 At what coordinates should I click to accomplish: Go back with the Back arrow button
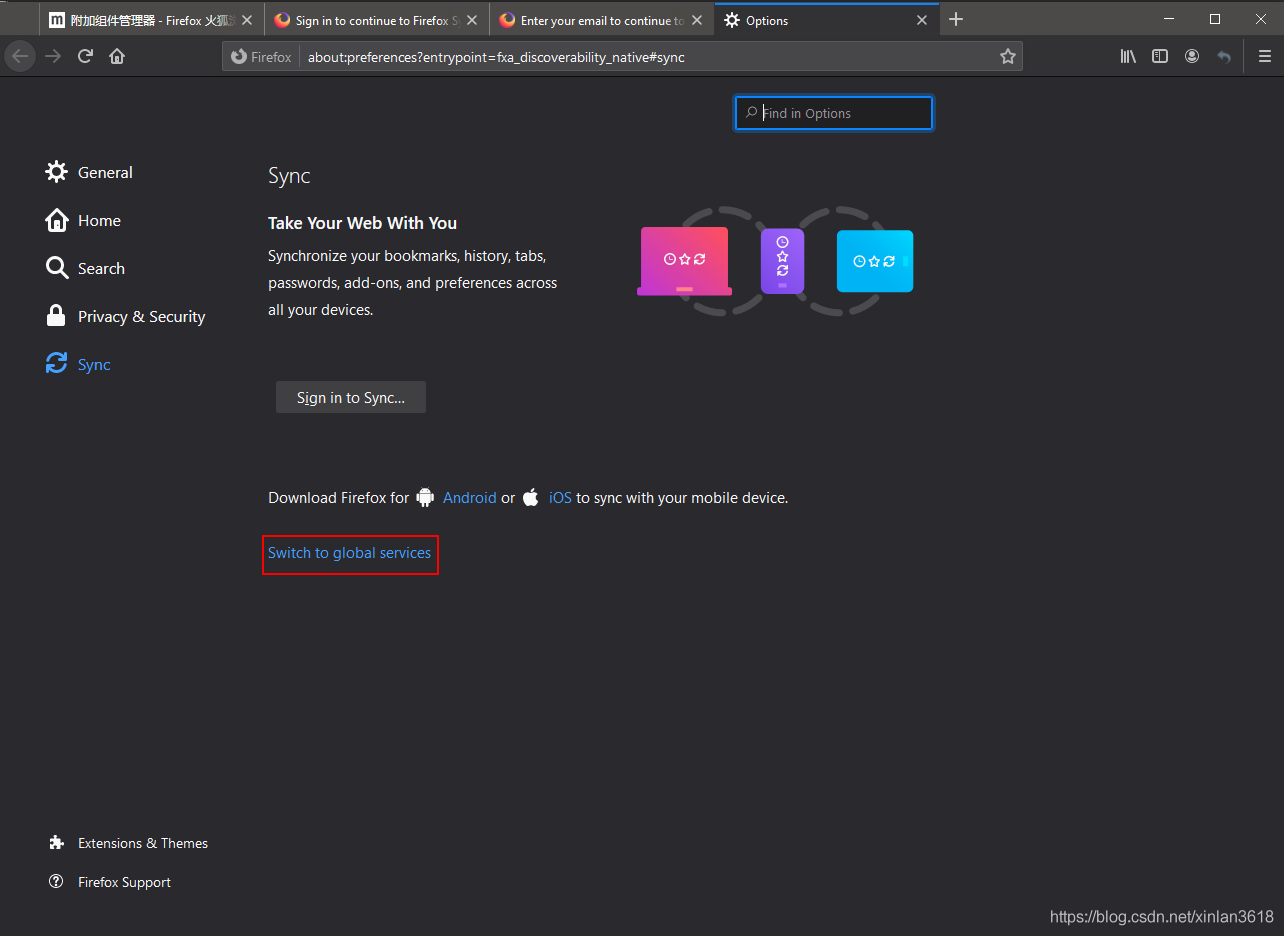coord(20,56)
